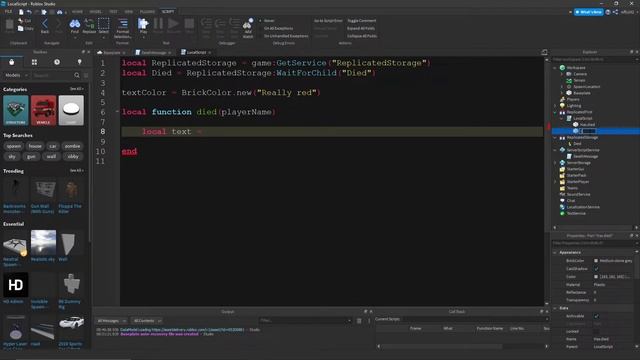Collapse the ReplicatedStorage tree node
Image resolution: width=640 pixels, height=360 pixels.
point(555,138)
